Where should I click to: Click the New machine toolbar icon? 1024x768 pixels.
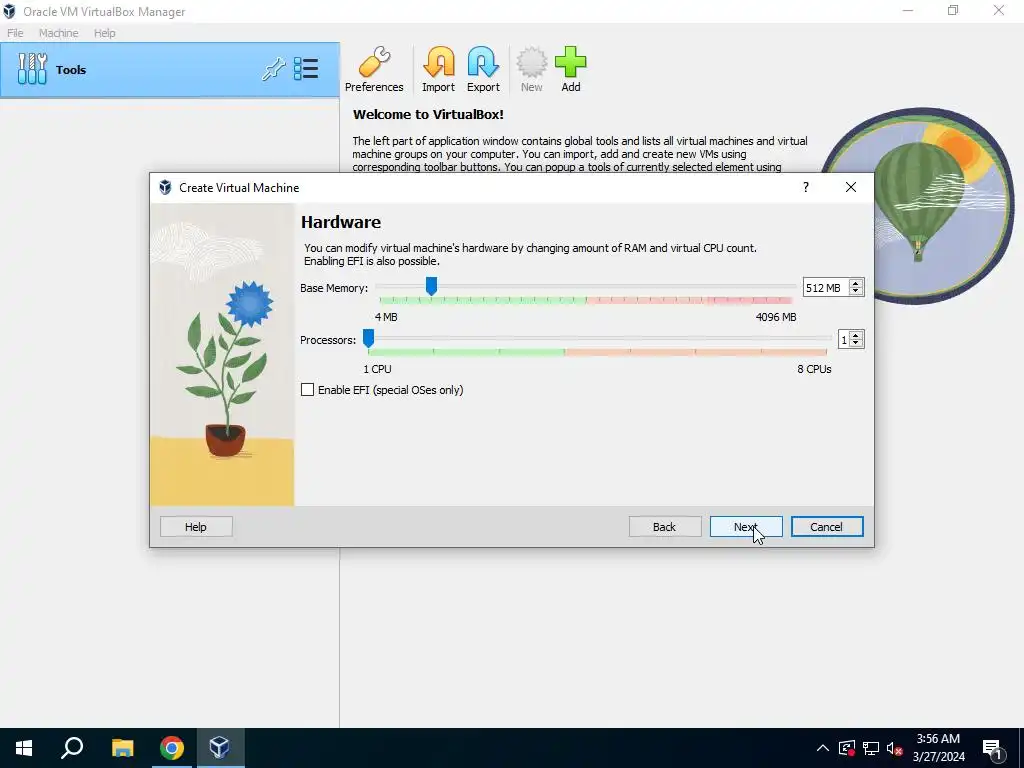click(x=532, y=69)
